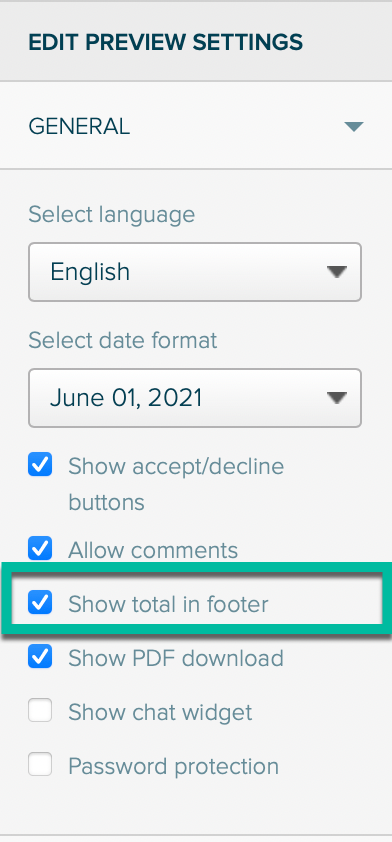Open the June 01, 2021 date format dropdown

tap(195, 398)
